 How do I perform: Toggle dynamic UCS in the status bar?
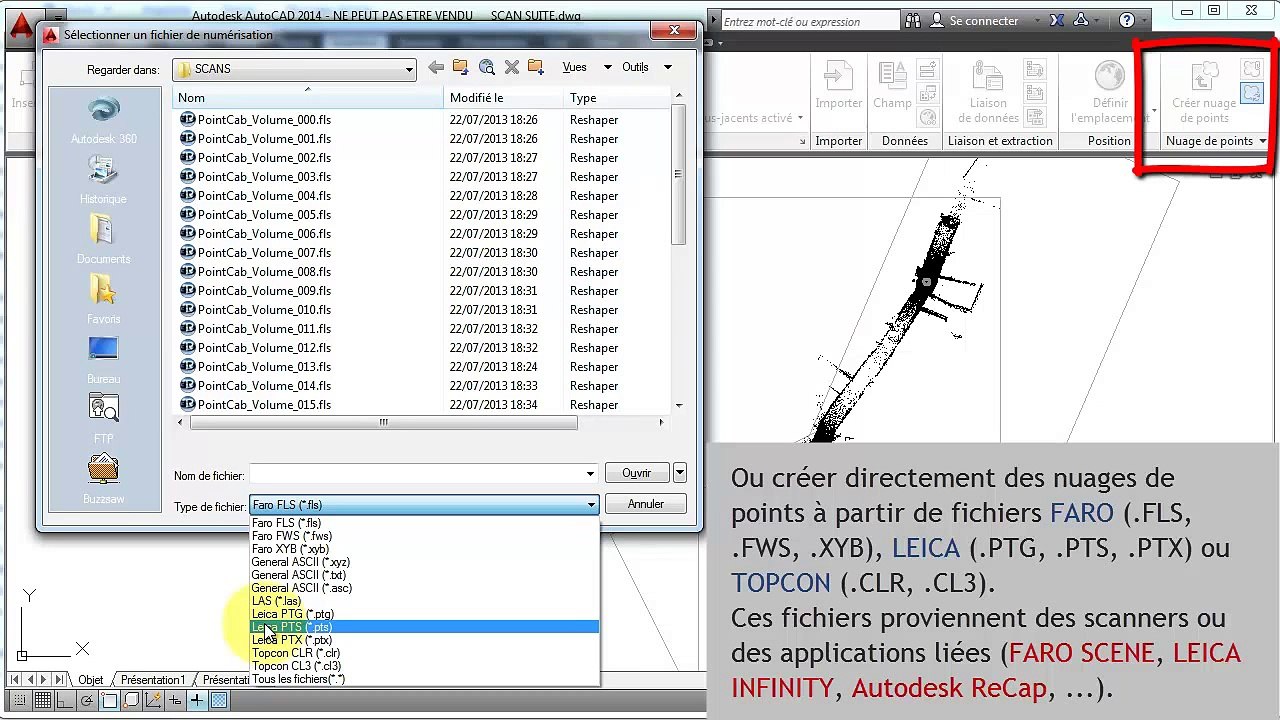153,701
